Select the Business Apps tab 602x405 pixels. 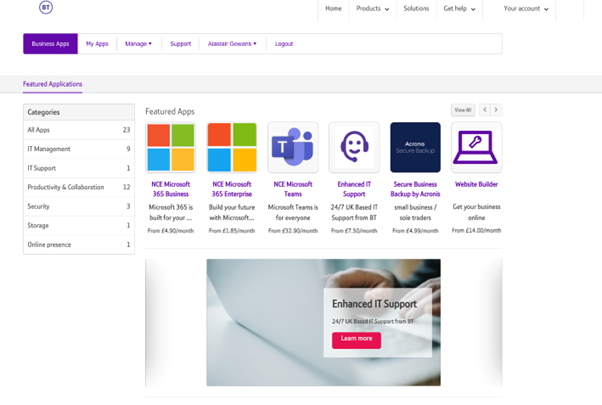[50, 44]
